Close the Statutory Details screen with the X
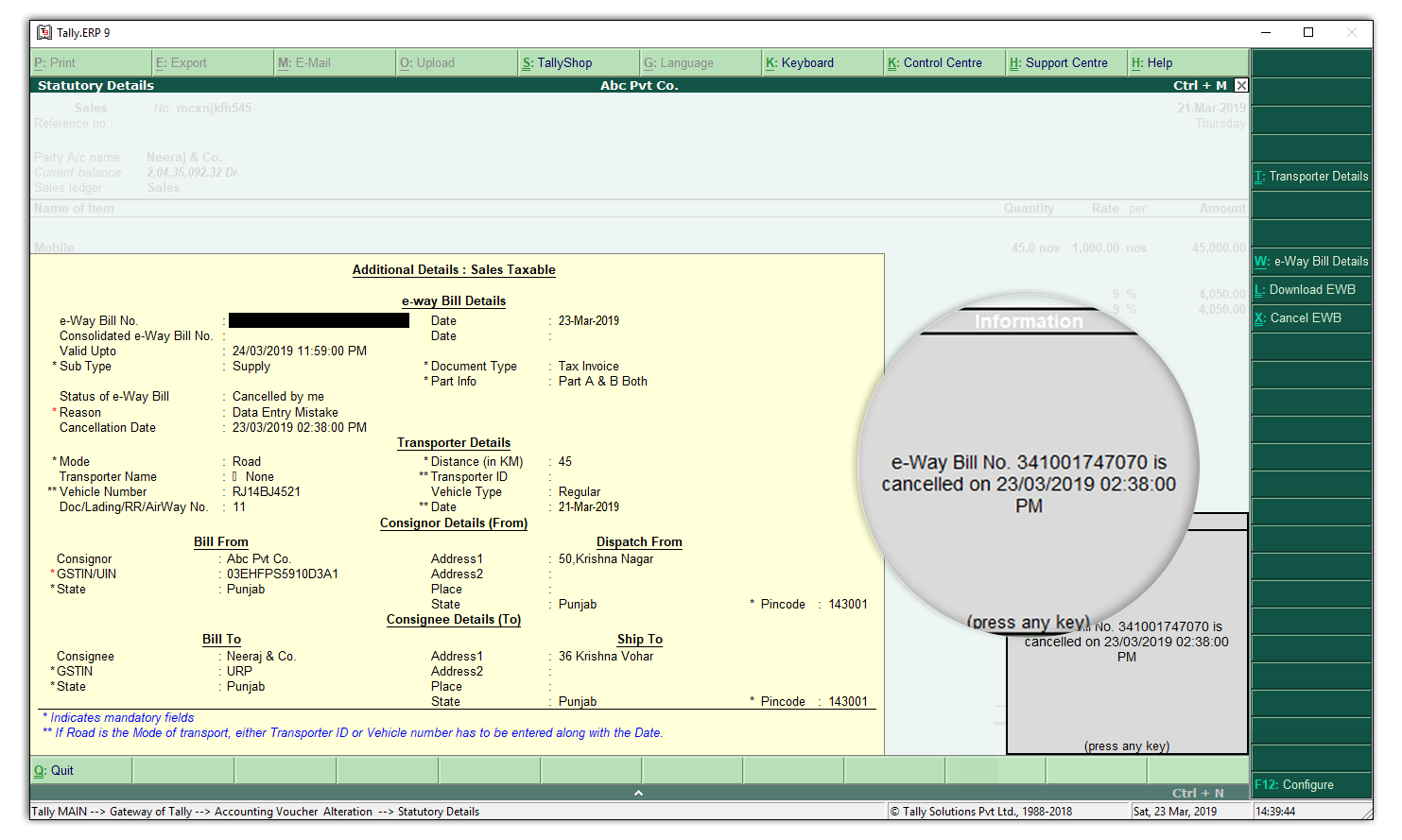Image resolution: width=1402 pixels, height=840 pixels. point(1241,85)
